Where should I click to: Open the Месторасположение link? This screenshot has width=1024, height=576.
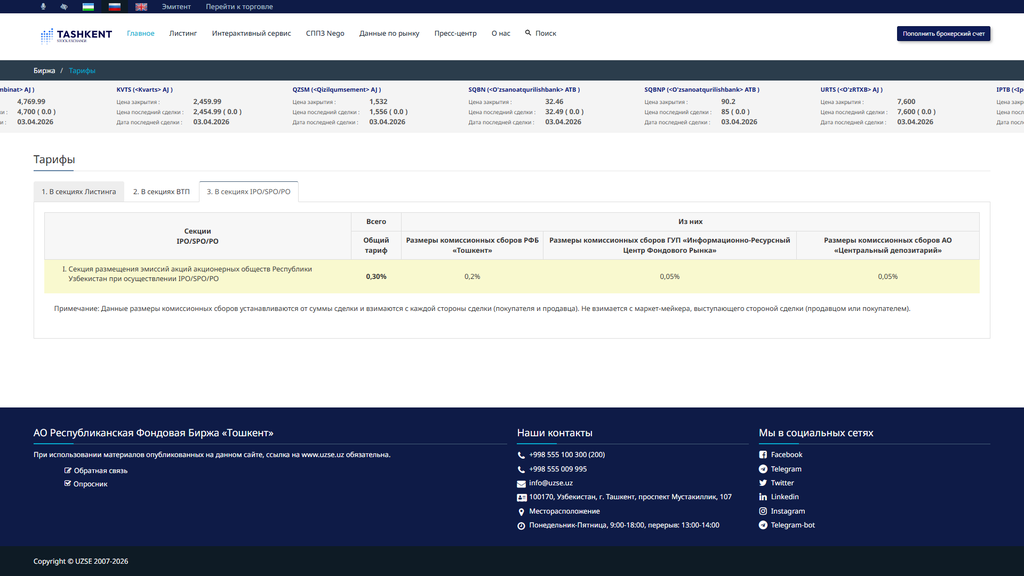click(564, 511)
